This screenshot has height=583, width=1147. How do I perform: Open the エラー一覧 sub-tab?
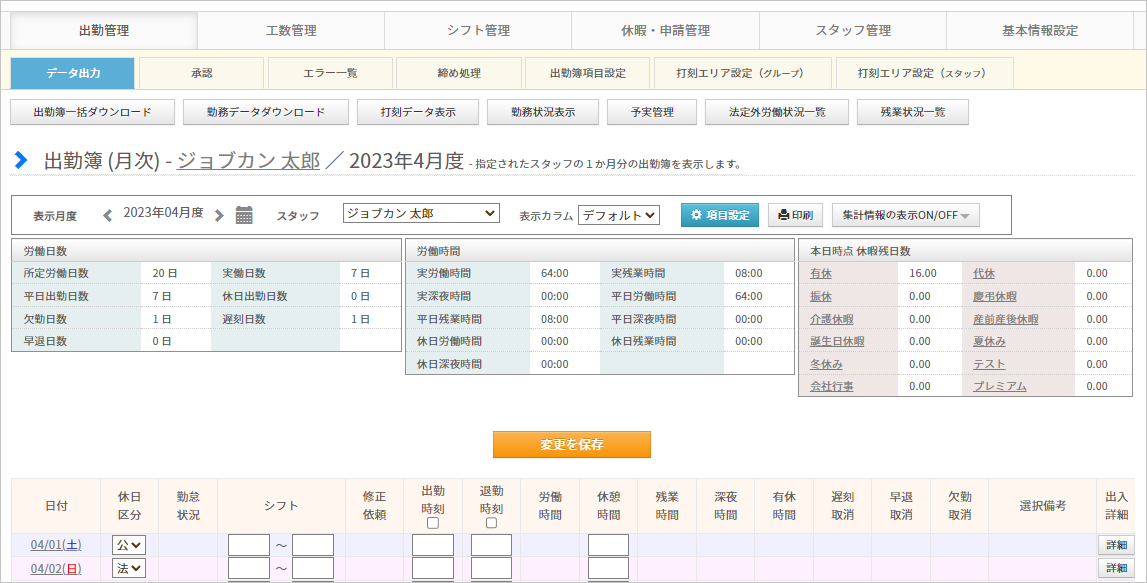330,73
